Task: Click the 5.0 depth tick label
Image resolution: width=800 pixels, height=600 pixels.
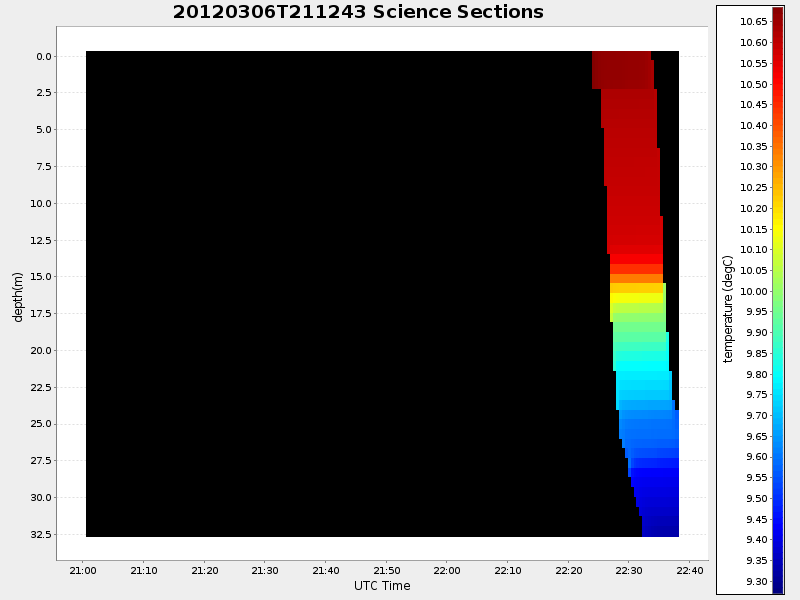Action: pyautogui.click(x=44, y=130)
